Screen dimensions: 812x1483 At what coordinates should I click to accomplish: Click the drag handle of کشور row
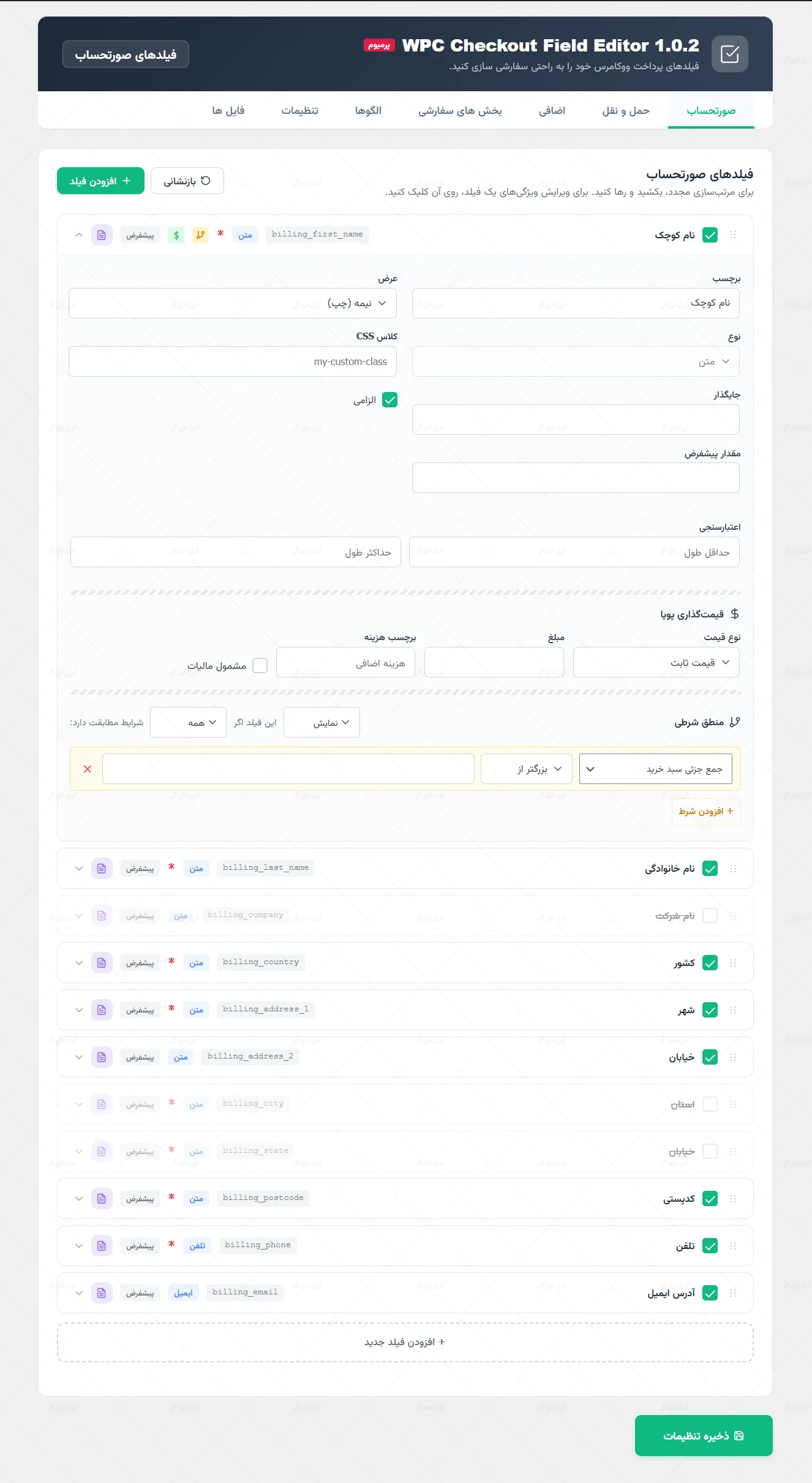(733, 962)
